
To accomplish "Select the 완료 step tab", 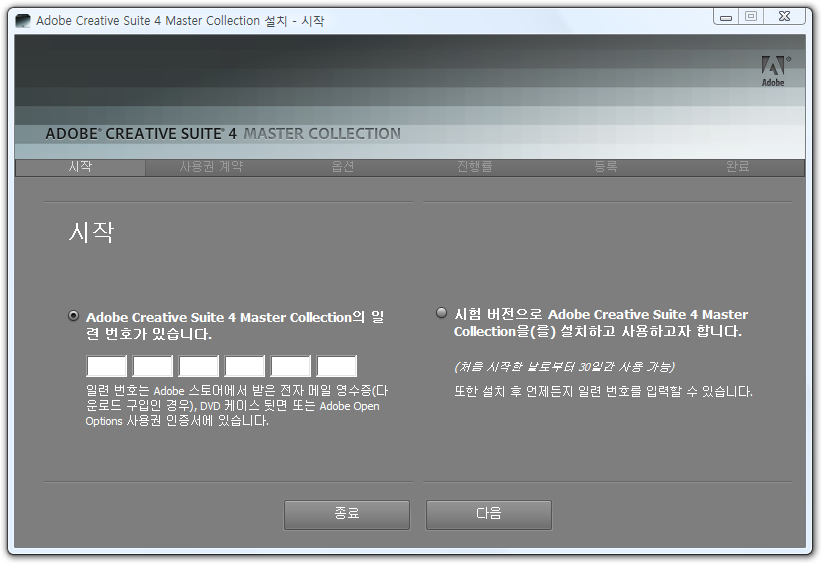I will pyautogui.click(x=738, y=167).
